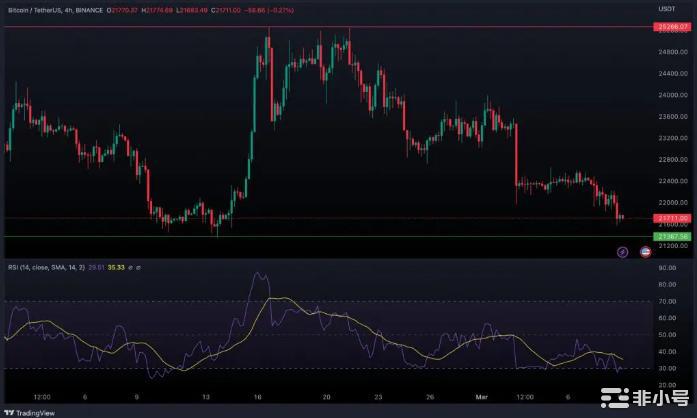
Task: Select the yellow 35.33 RSI-MA value
Action: tap(116, 268)
